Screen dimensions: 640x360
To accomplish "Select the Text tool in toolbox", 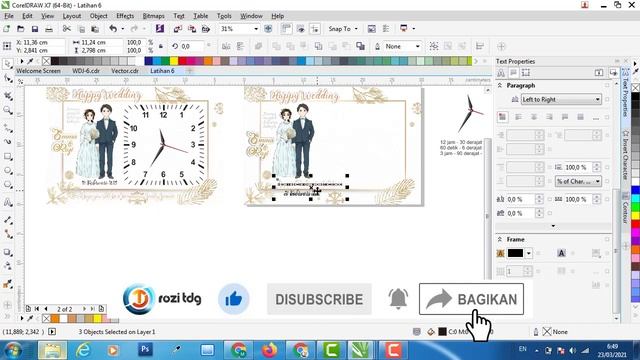I will [7, 202].
